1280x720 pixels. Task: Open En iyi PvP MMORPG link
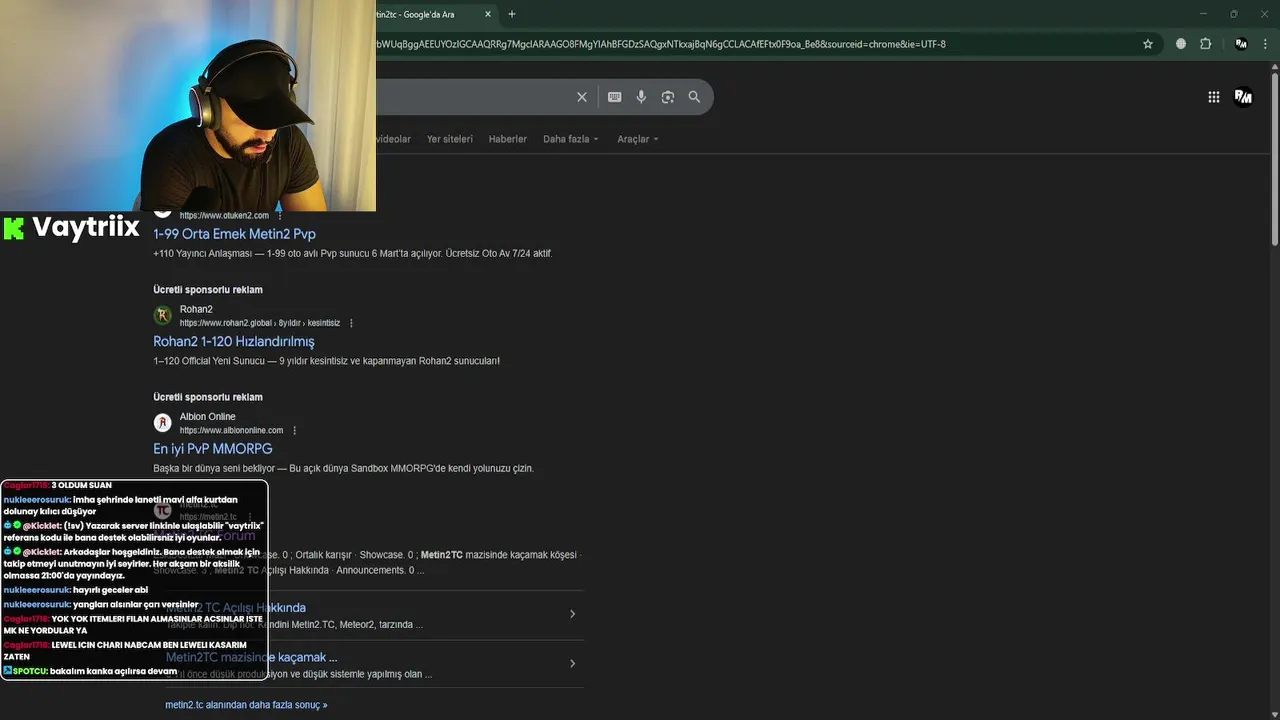pos(212,449)
